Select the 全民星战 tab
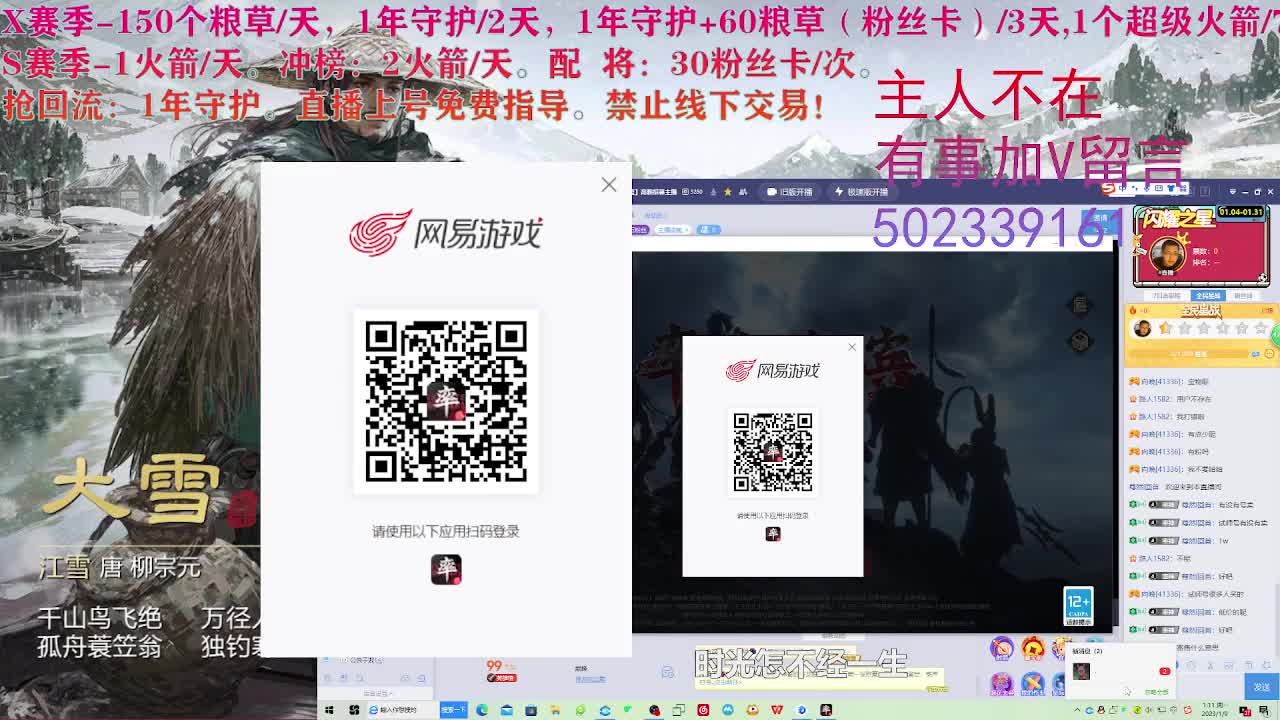 pyautogui.click(x=1209, y=296)
